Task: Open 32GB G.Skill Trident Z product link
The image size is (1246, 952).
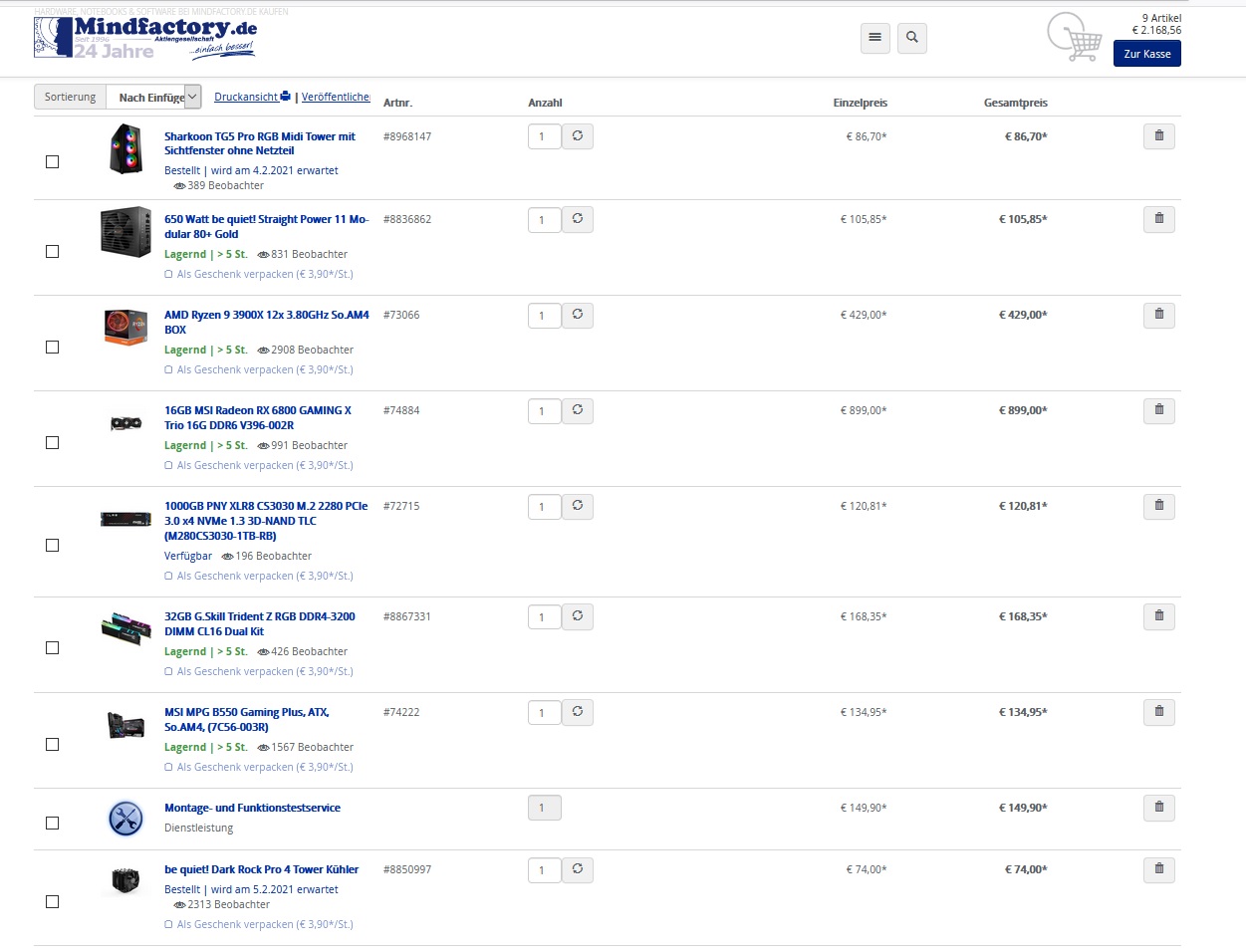Action: [259, 623]
